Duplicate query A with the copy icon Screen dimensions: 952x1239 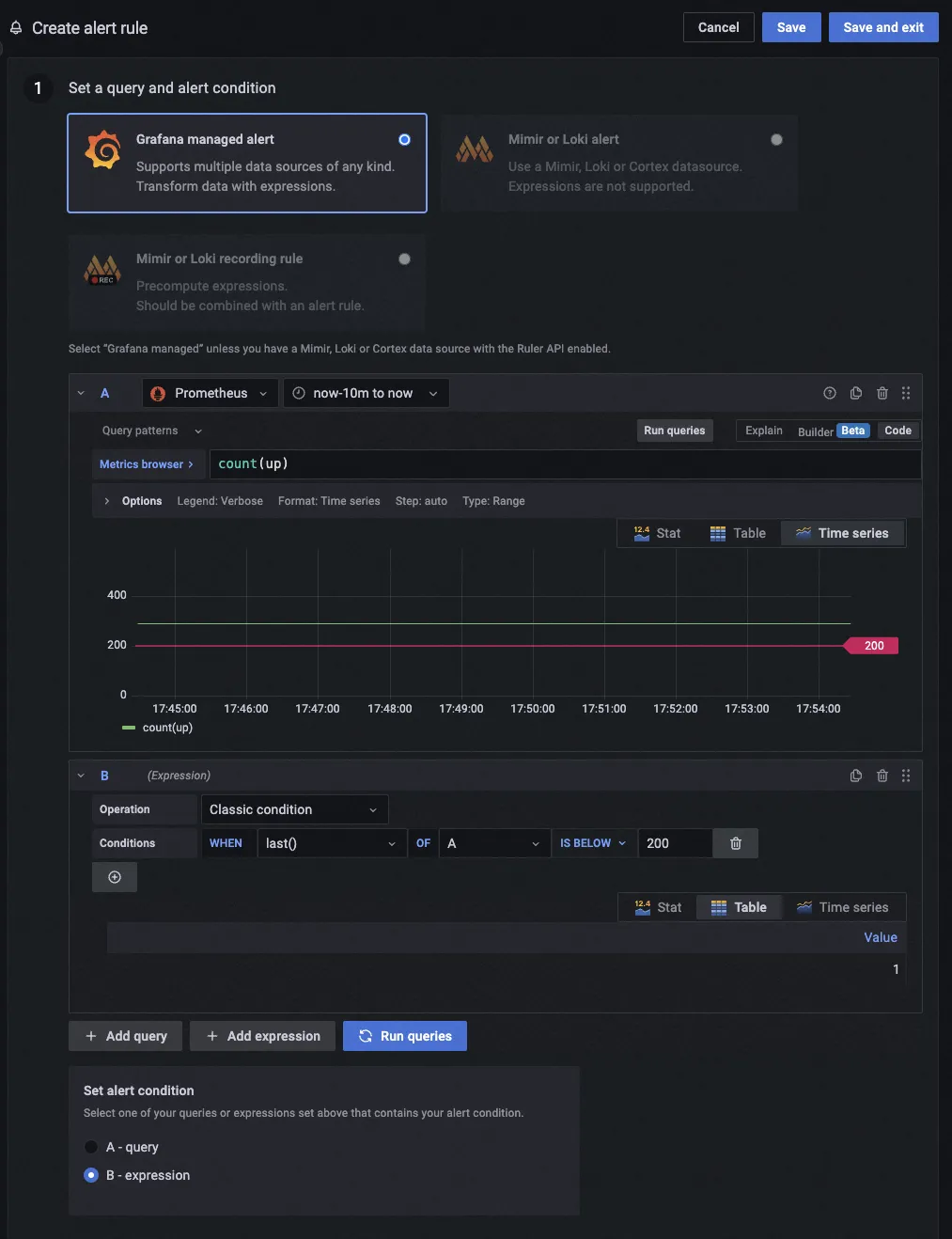click(856, 393)
